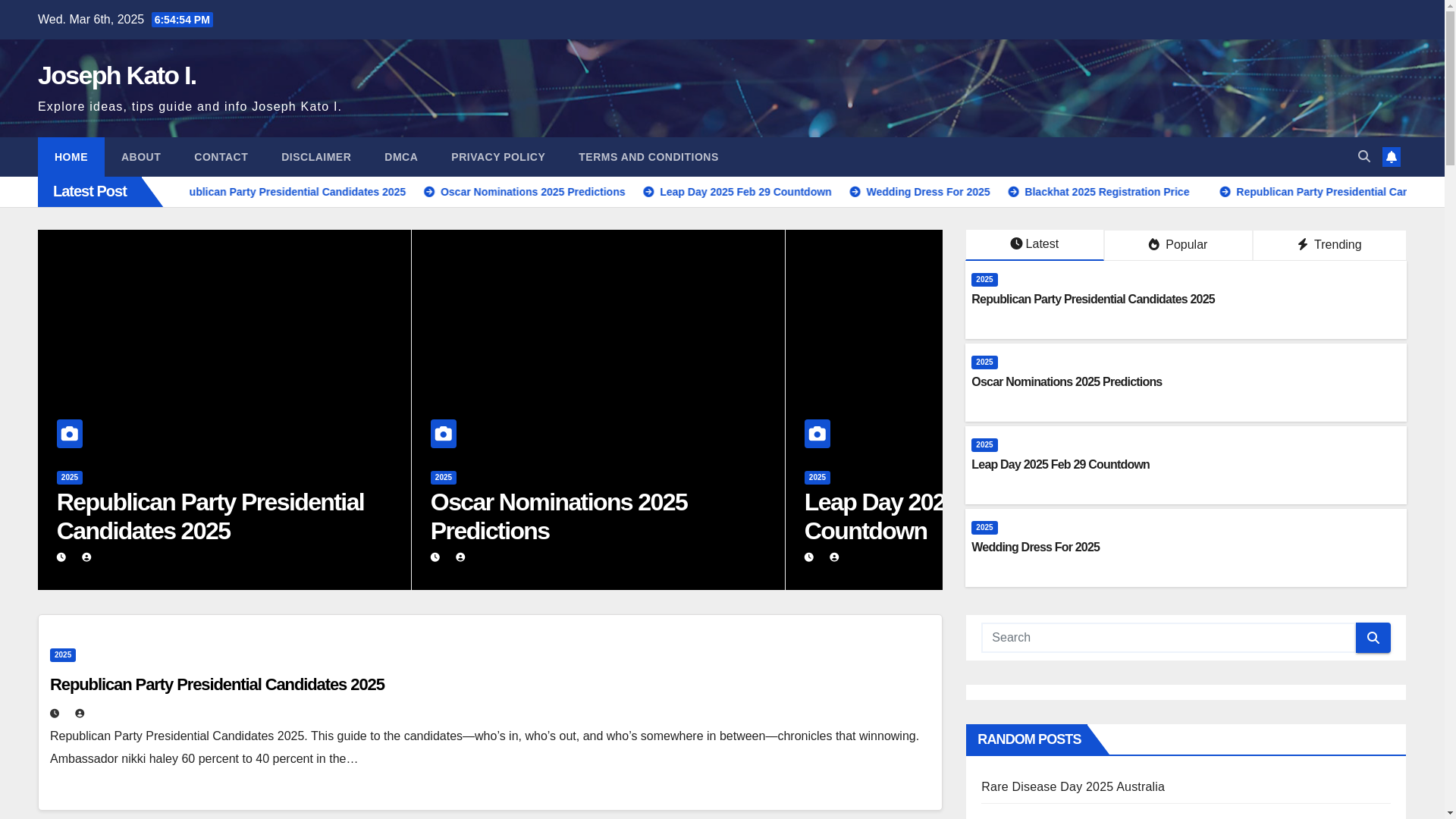Click the 6:54:54 PM time badge
The height and width of the screenshot is (819, 1456).
(182, 20)
